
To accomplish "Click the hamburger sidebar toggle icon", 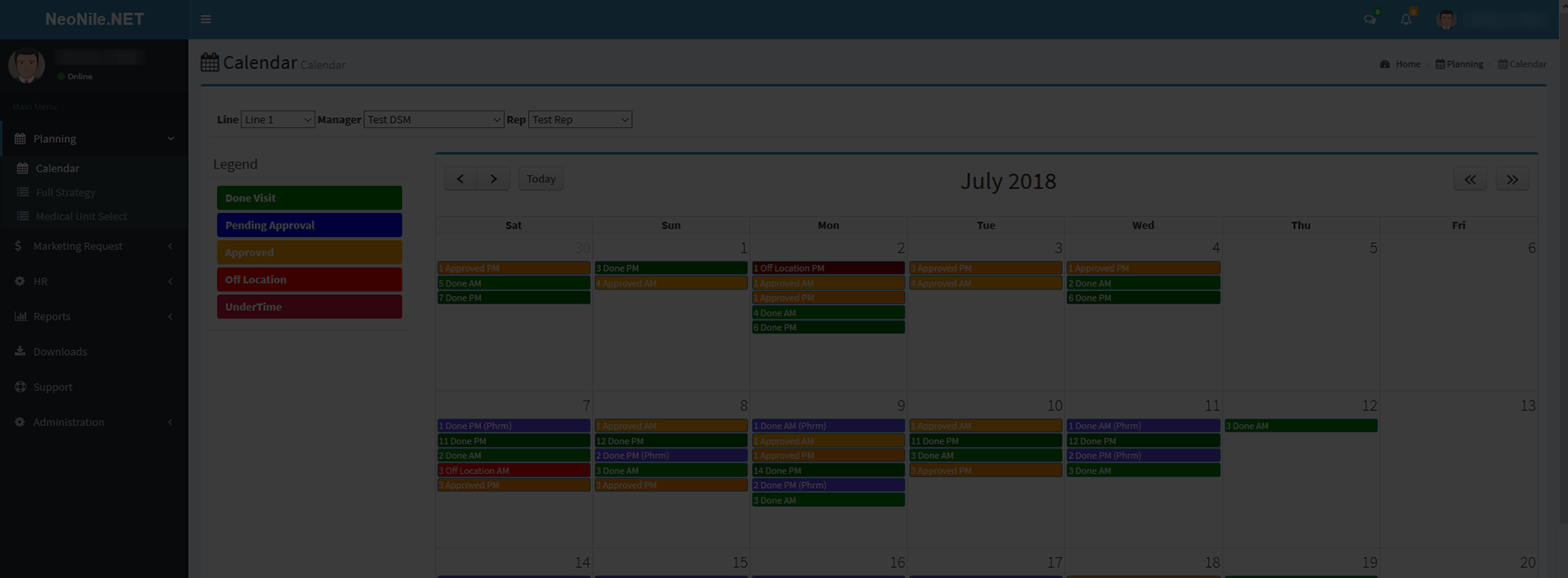I will pos(205,20).
